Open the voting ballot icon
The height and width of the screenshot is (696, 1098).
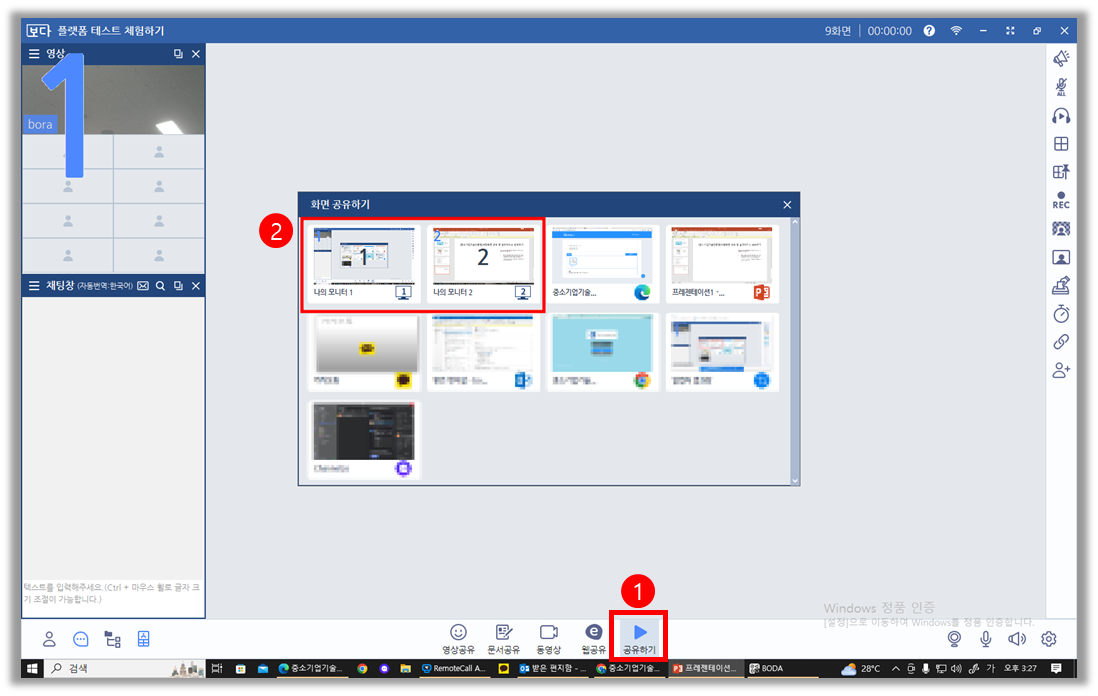(1061, 286)
